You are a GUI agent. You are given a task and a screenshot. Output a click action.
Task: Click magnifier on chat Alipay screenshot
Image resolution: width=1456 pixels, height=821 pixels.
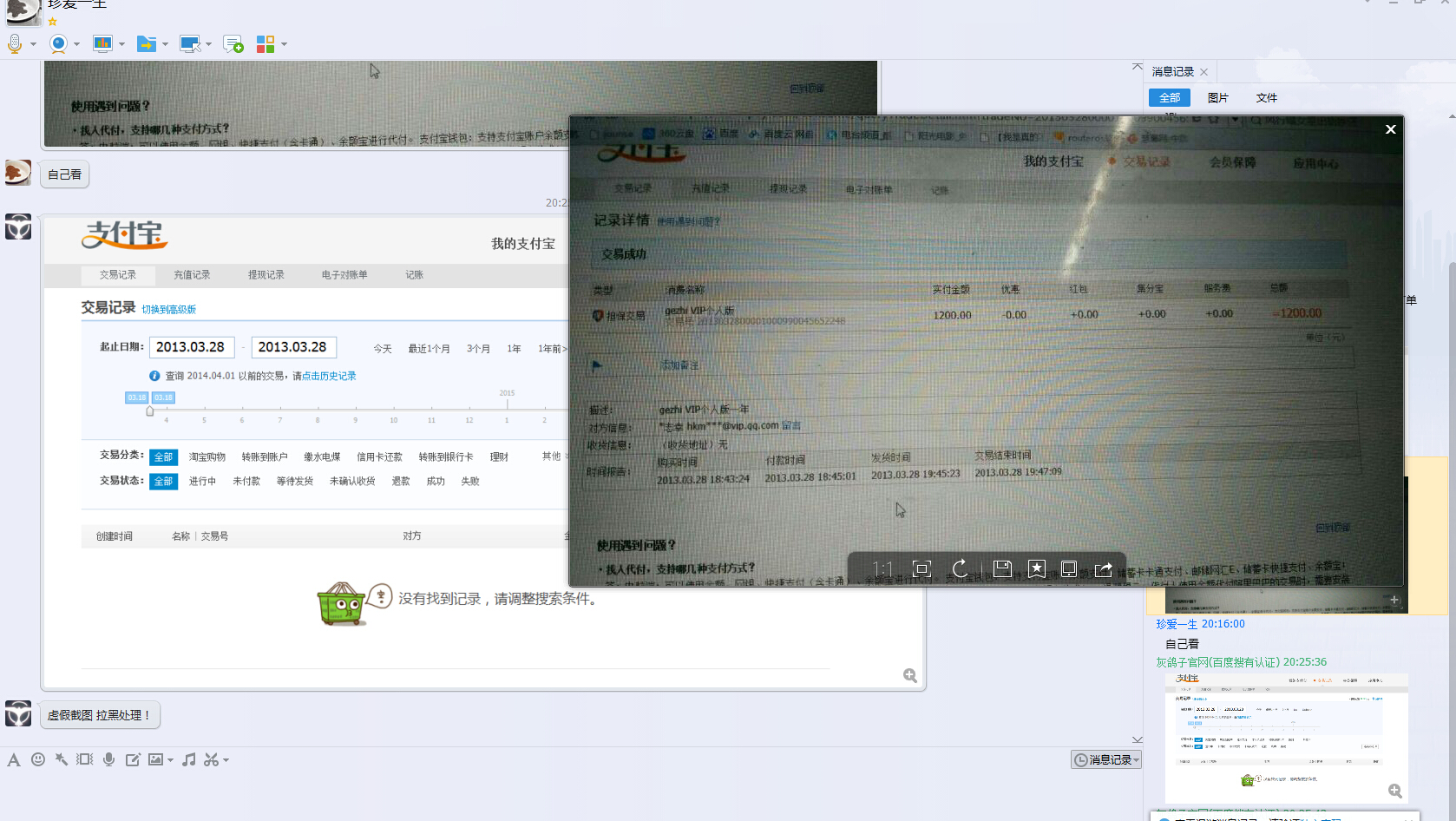coord(910,675)
